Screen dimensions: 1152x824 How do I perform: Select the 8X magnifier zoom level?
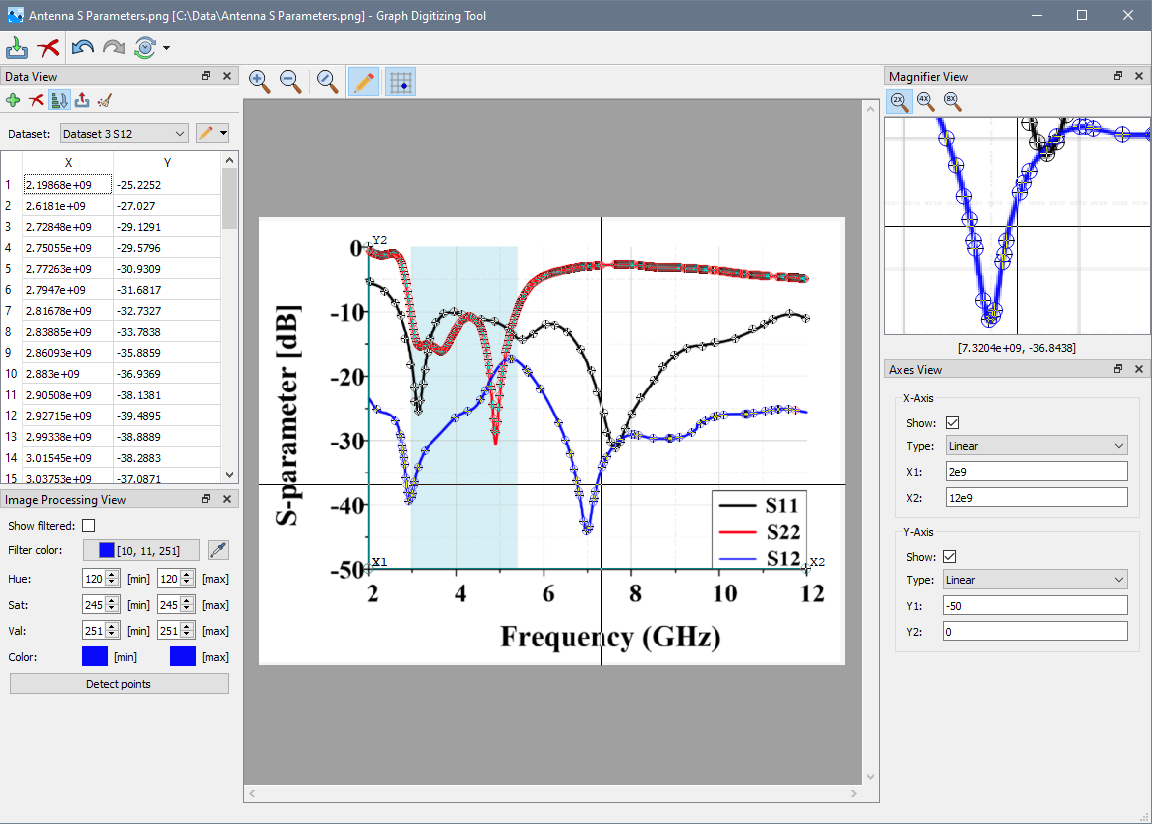tap(950, 100)
